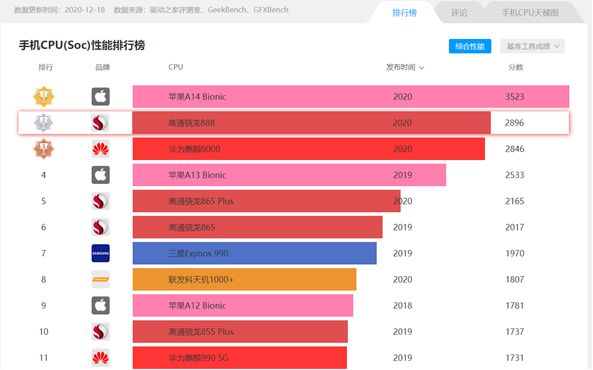593x370 pixels.
Task: Open the 评论 tab
Action: coord(459,13)
